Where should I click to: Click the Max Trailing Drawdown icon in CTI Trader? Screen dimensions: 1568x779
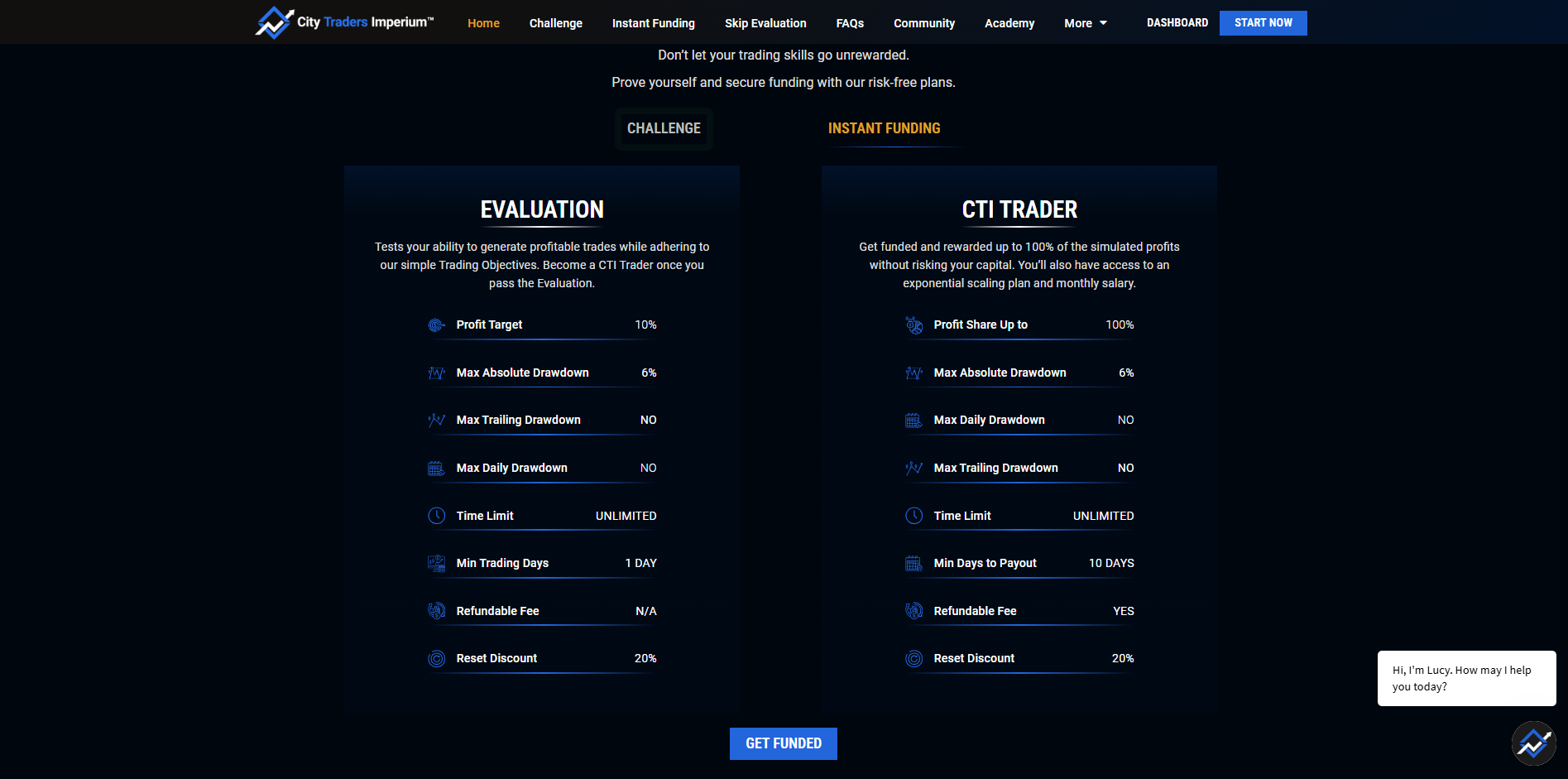point(913,469)
